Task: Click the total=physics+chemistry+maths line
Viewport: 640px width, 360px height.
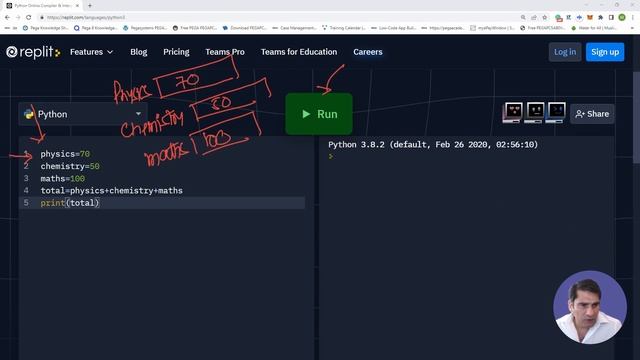Action: pos(111,191)
